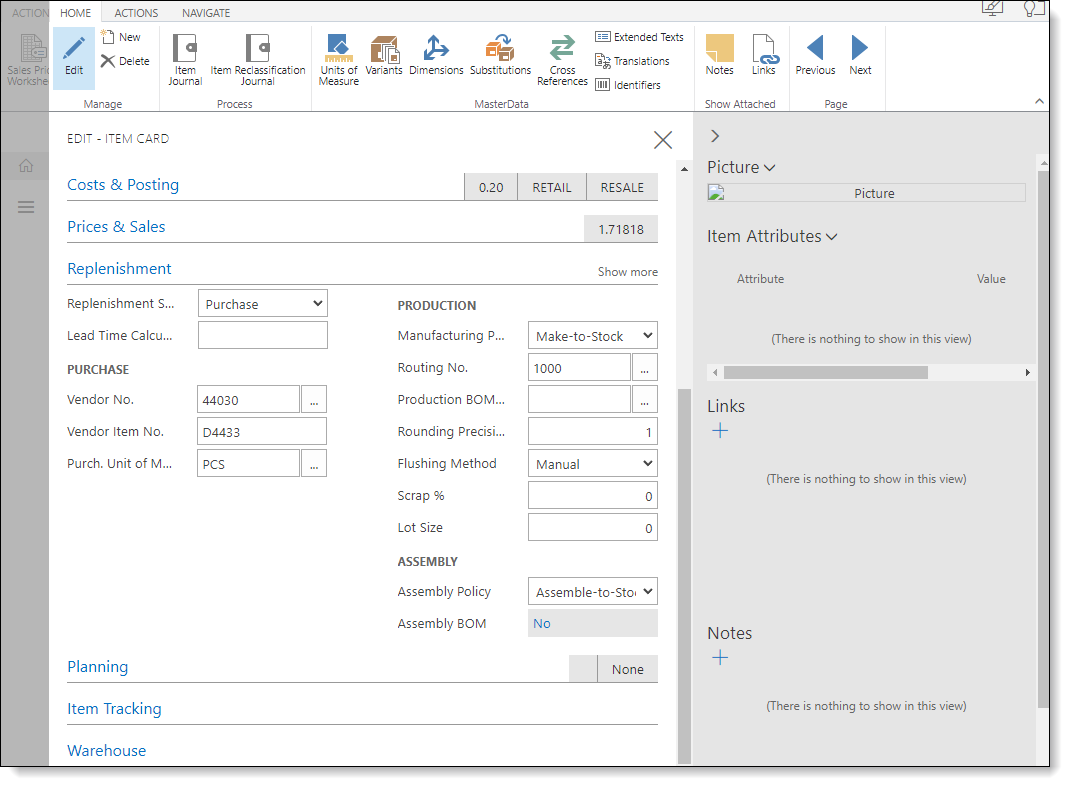
Task: Add a new note with plus icon
Action: tap(720, 657)
